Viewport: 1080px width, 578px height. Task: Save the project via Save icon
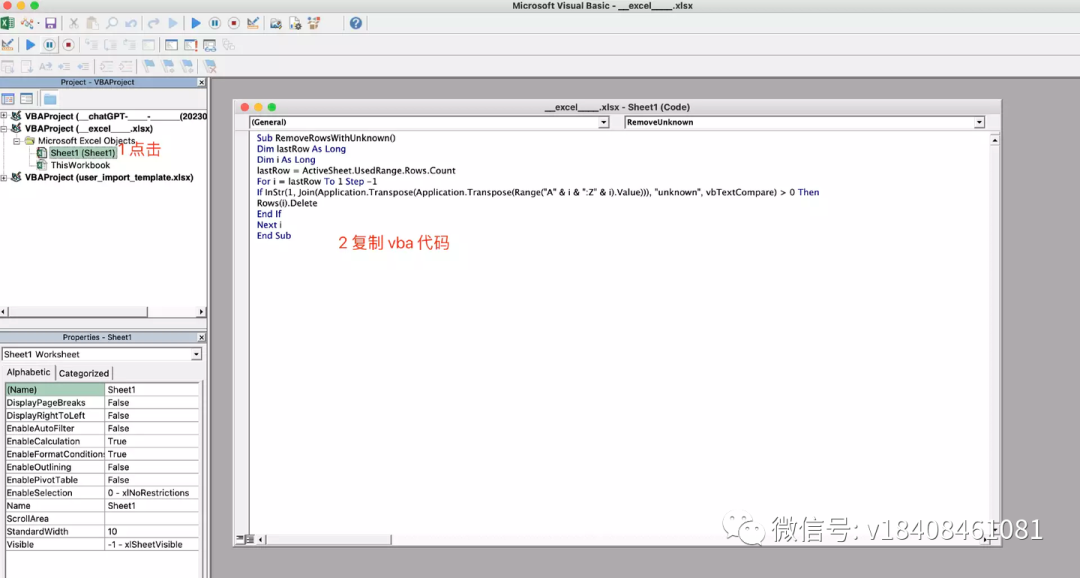50,21
